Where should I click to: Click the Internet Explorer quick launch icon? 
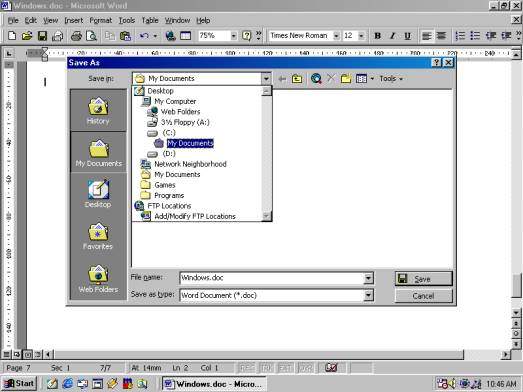(68, 384)
